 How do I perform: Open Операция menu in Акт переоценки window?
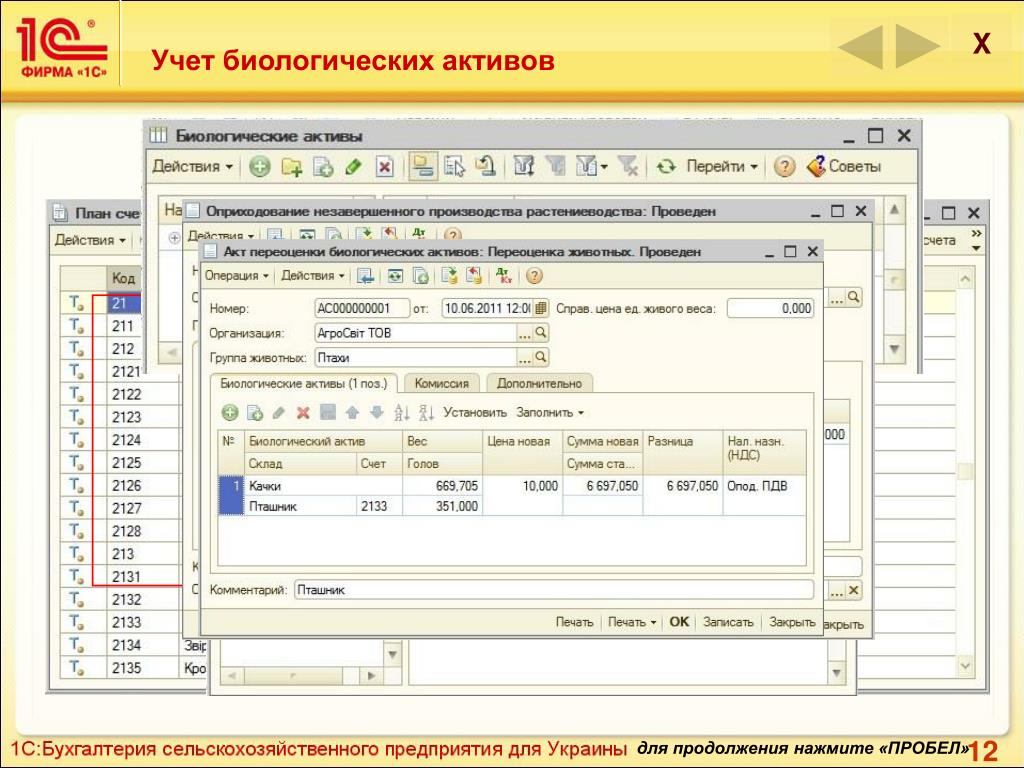pos(236,276)
